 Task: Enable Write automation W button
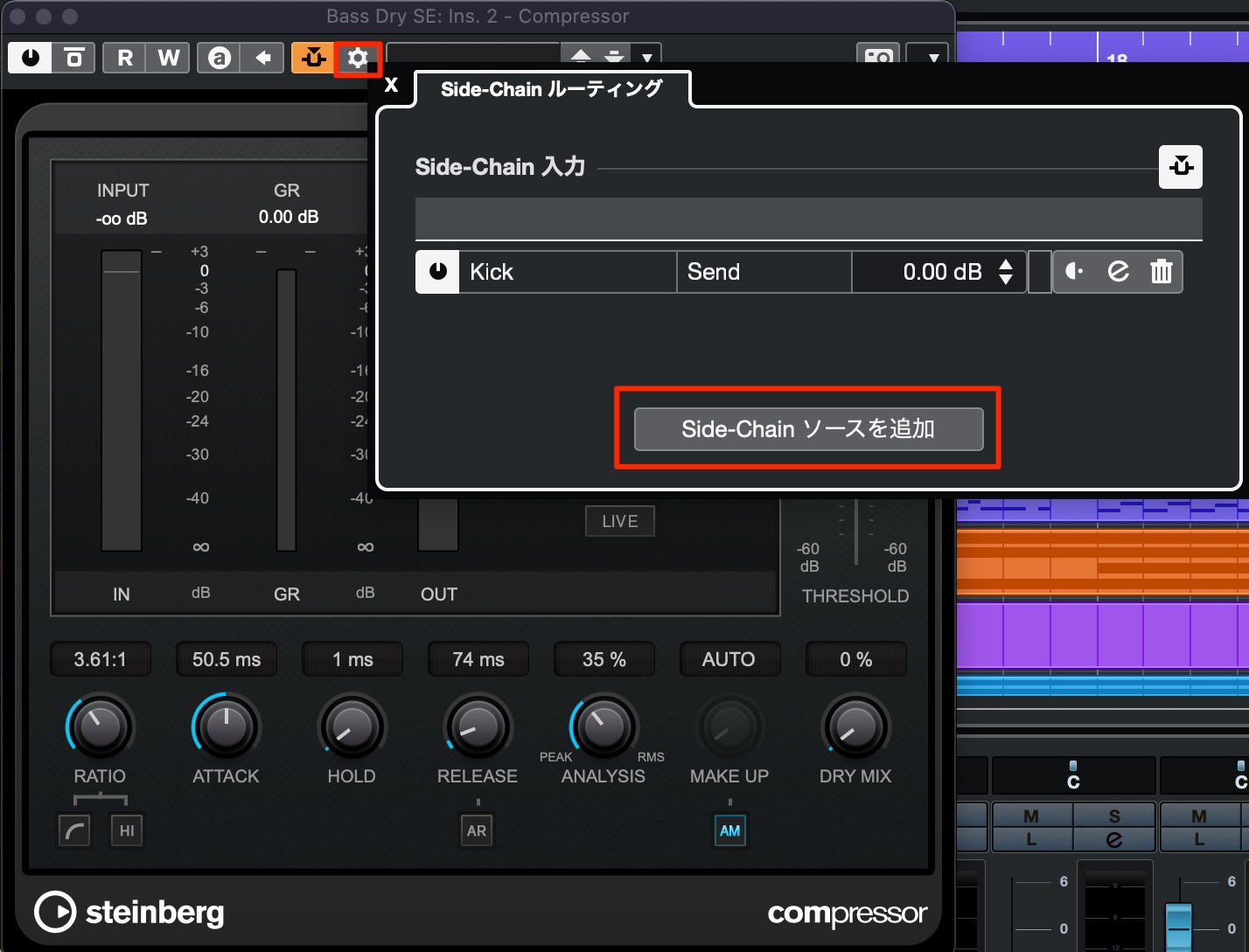pos(169,58)
